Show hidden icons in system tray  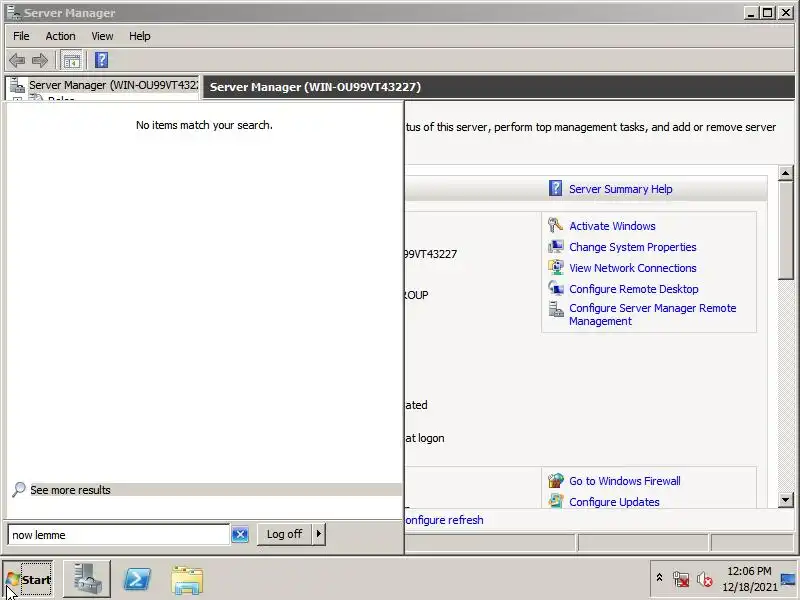tap(659, 578)
